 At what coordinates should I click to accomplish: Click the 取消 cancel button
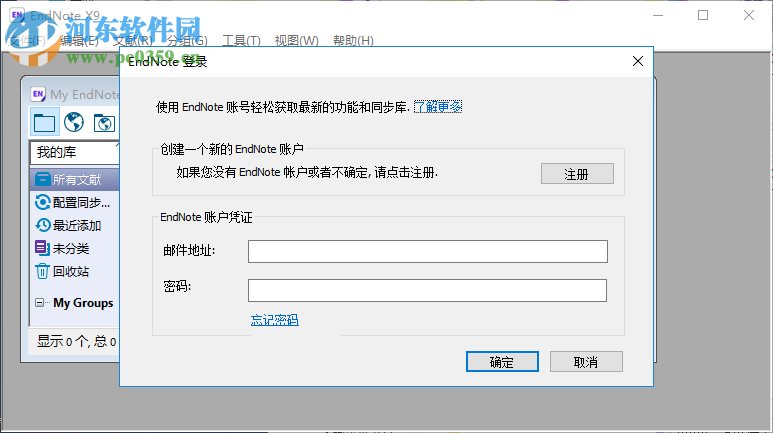(586, 362)
